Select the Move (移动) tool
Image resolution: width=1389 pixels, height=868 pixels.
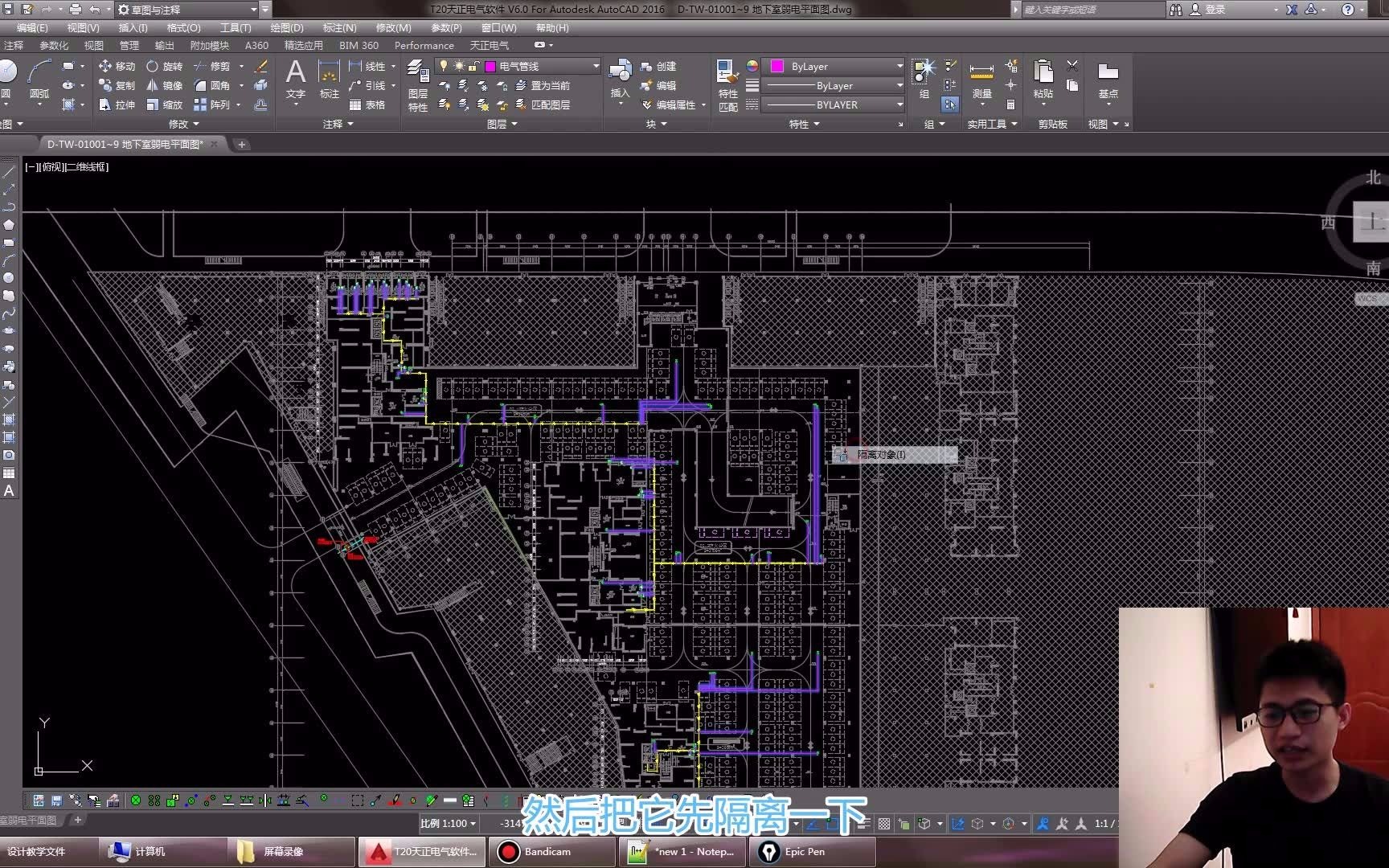click(x=117, y=66)
